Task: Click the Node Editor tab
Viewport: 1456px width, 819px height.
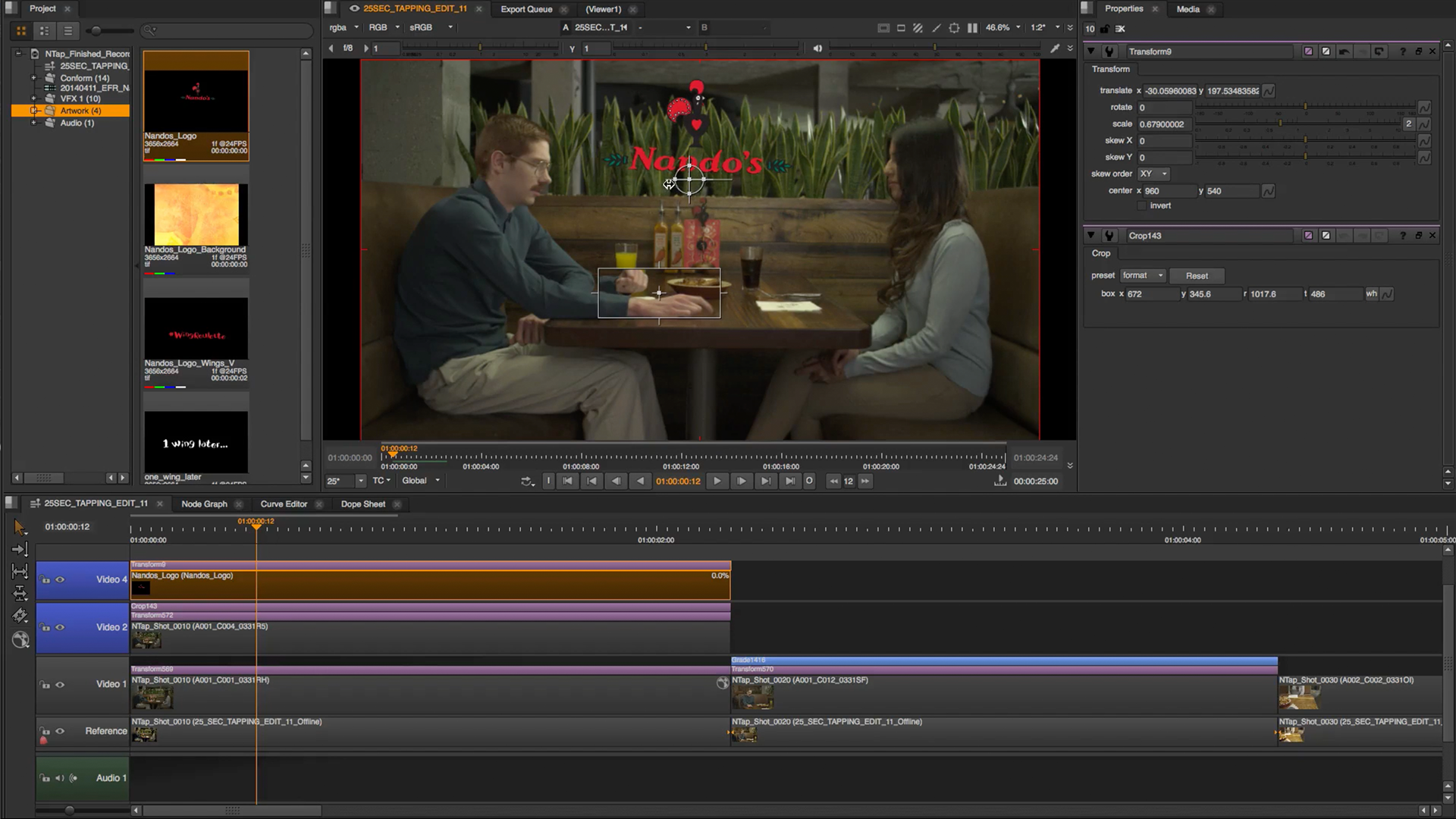Action: (x=204, y=504)
